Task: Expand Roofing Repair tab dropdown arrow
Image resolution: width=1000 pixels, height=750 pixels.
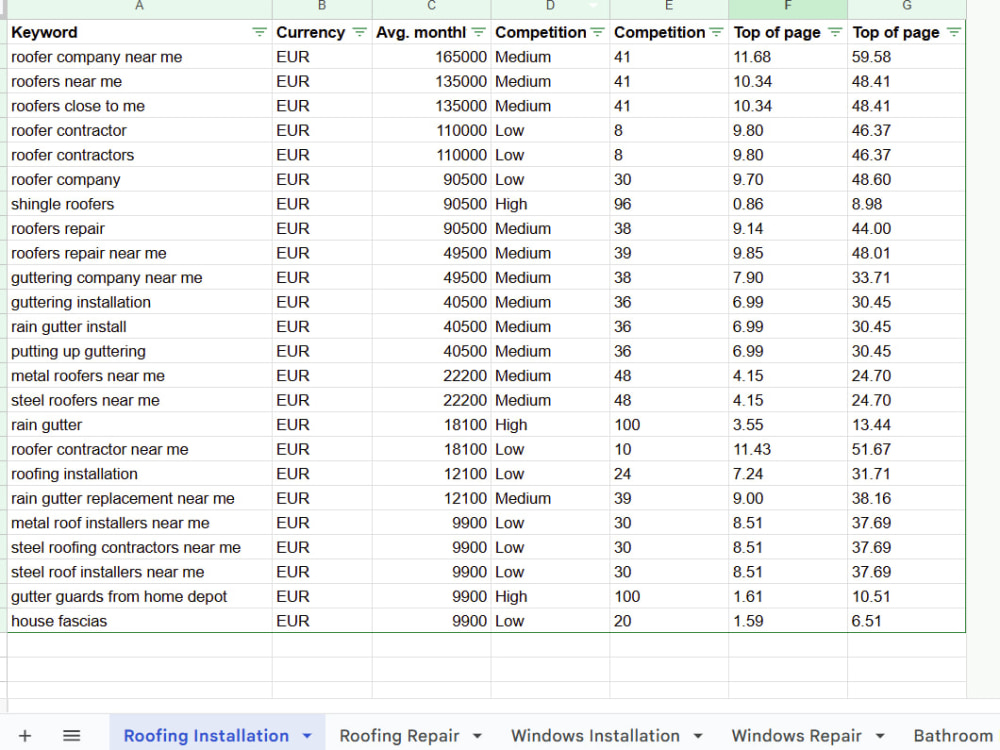Action: pyautogui.click(x=477, y=736)
